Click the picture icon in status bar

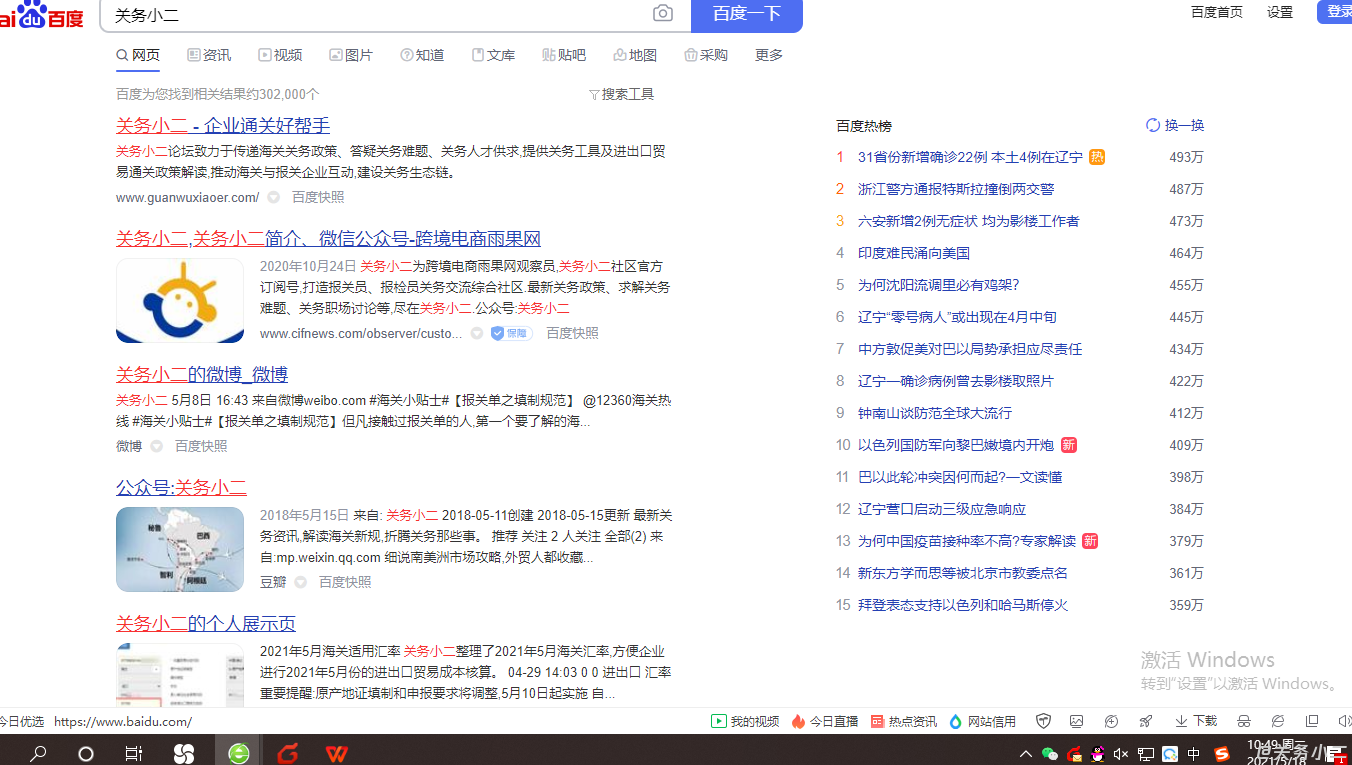[1077, 721]
